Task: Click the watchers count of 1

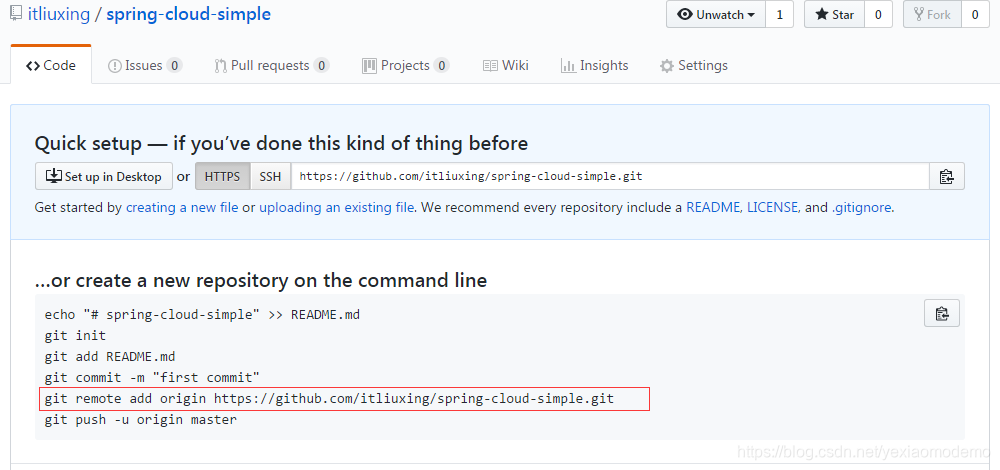Action: tap(779, 15)
